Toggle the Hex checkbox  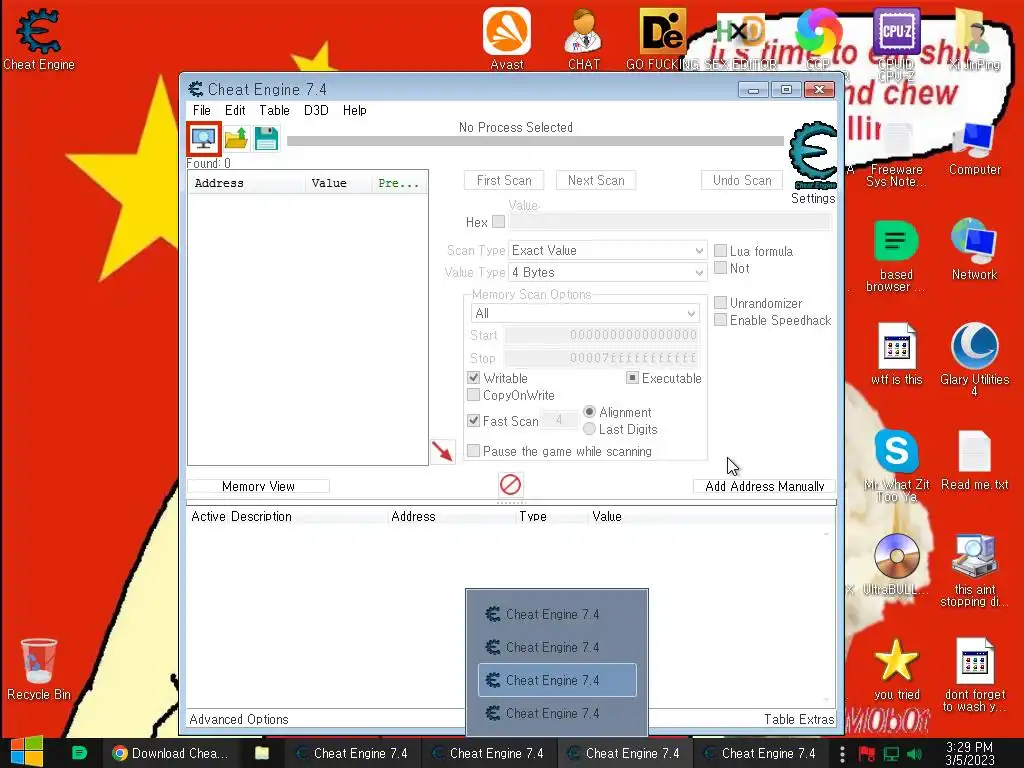[498, 221]
